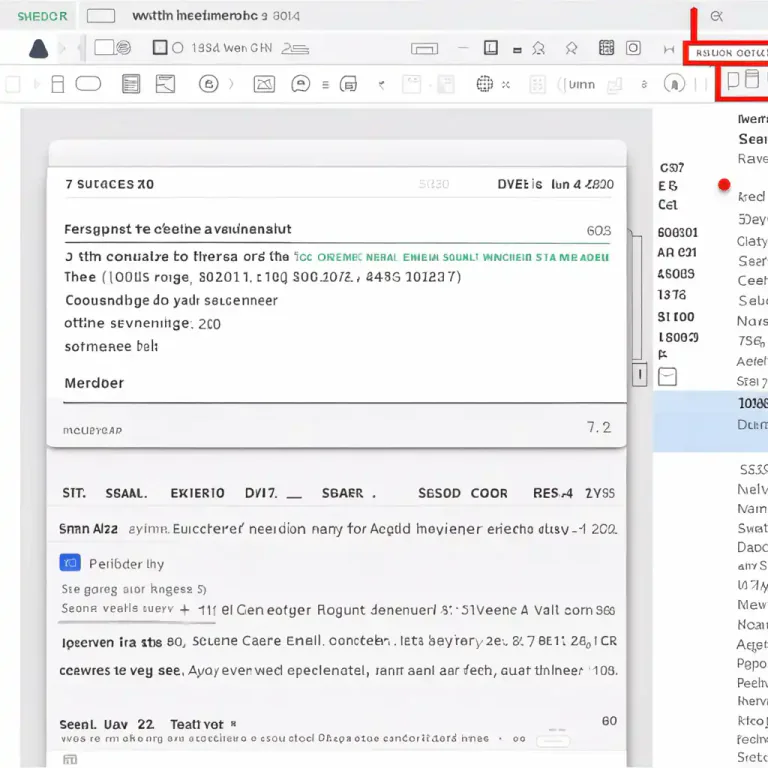Viewport: 768px width, 768px height.
Task: Click the wide rectangular frame icon
Action: click(x=424, y=48)
